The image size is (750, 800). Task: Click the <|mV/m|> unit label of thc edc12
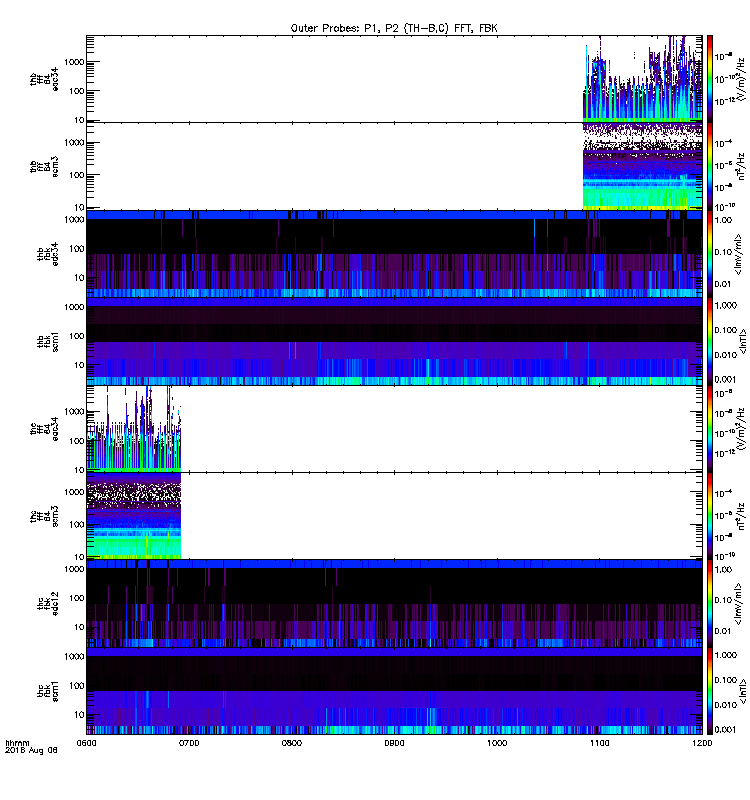(738, 604)
